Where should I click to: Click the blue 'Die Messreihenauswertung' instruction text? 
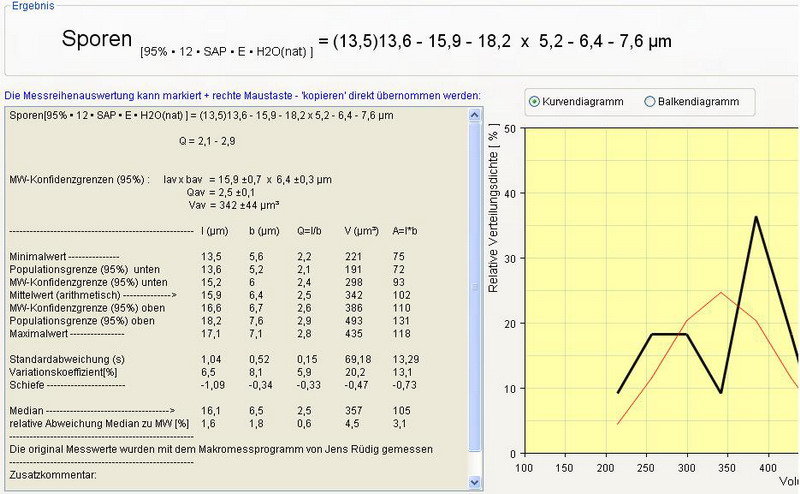point(242,96)
